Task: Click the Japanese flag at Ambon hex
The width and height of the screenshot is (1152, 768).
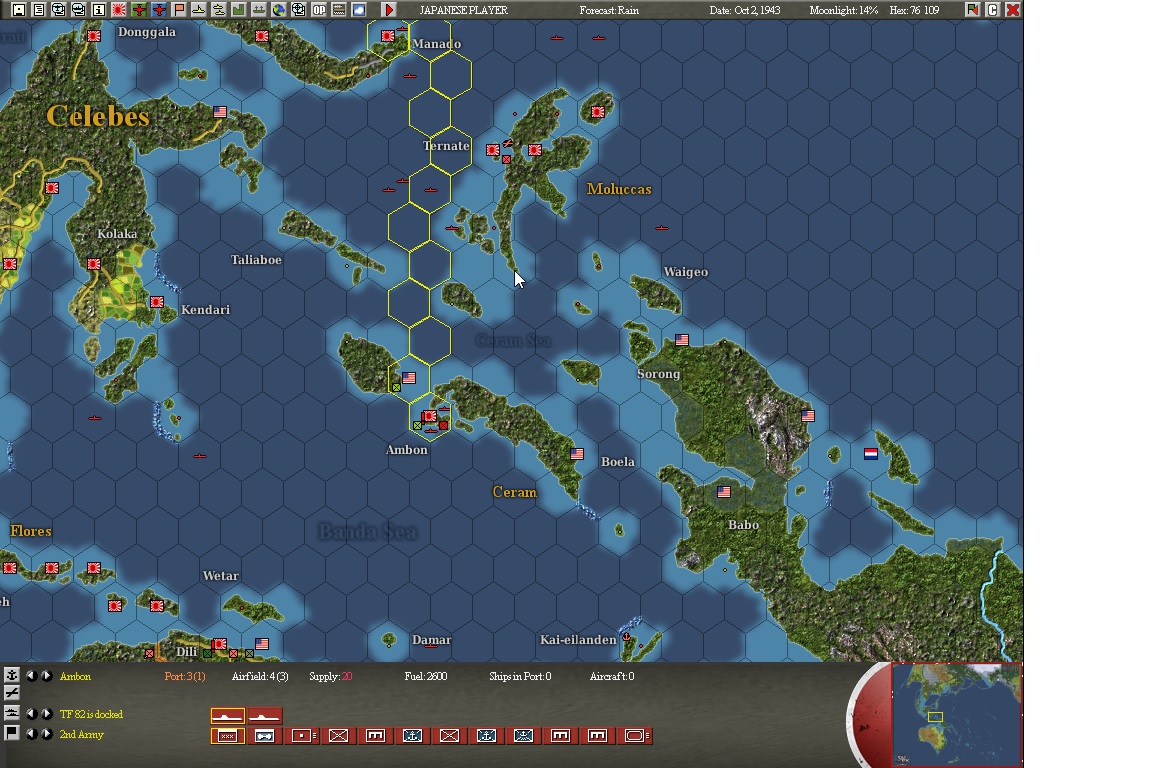Action: (x=428, y=416)
